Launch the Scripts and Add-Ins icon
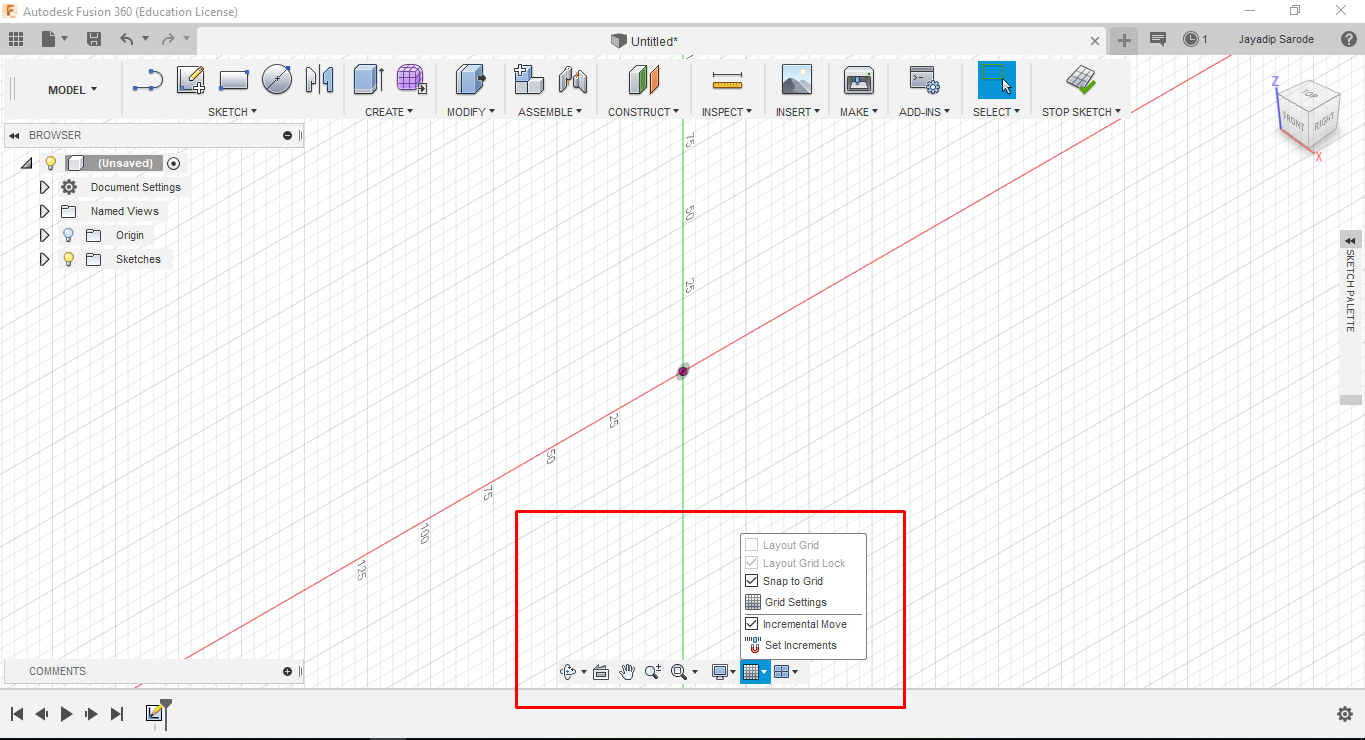This screenshot has width=1365, height=740. [923, 80]
